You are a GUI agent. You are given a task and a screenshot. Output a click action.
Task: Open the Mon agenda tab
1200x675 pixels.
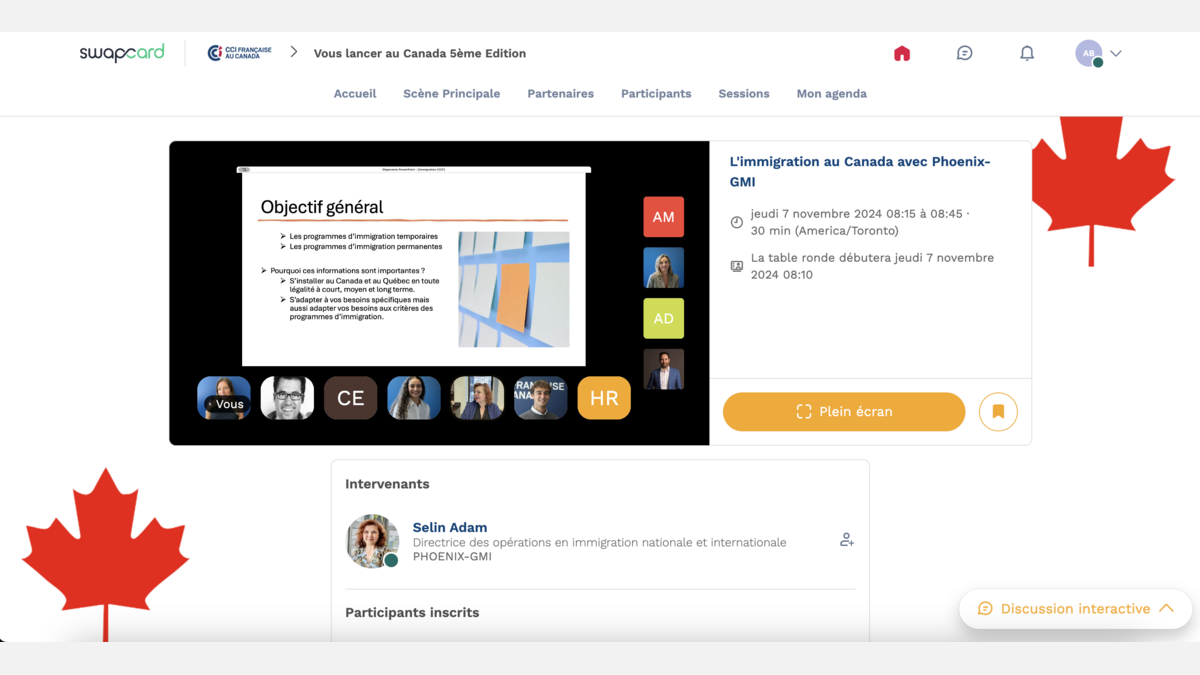[831, 94]
